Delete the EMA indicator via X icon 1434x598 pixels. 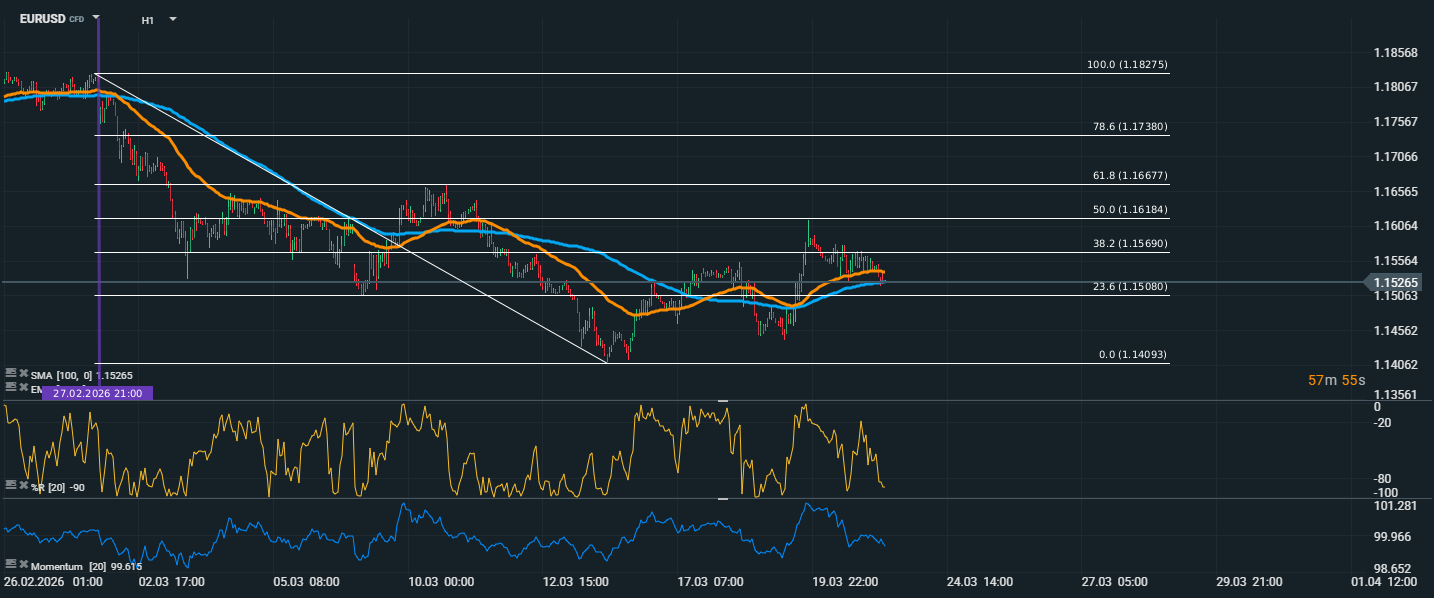pyautogui.click(x=22, y=386)
